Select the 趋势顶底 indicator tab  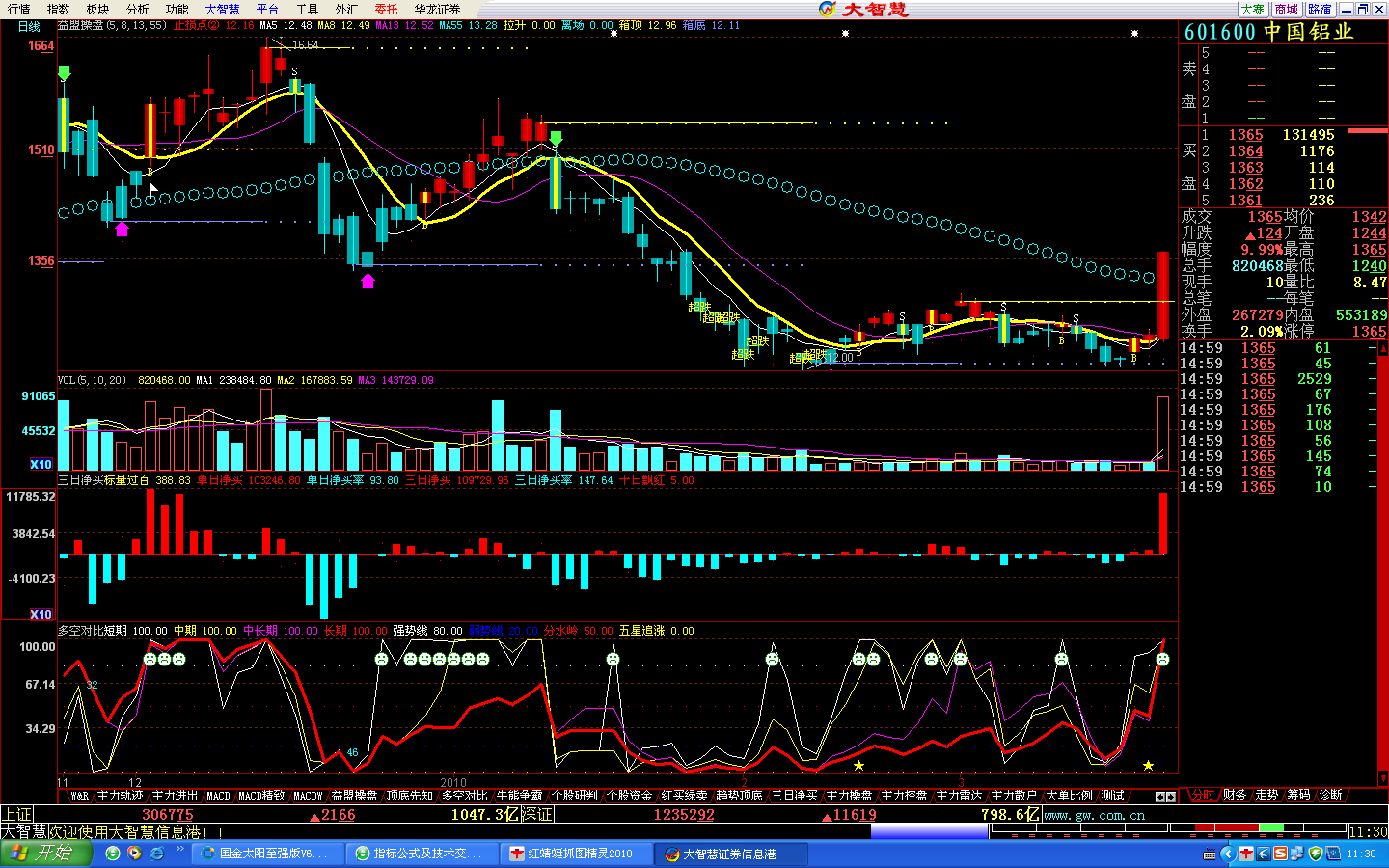(740, 796)
